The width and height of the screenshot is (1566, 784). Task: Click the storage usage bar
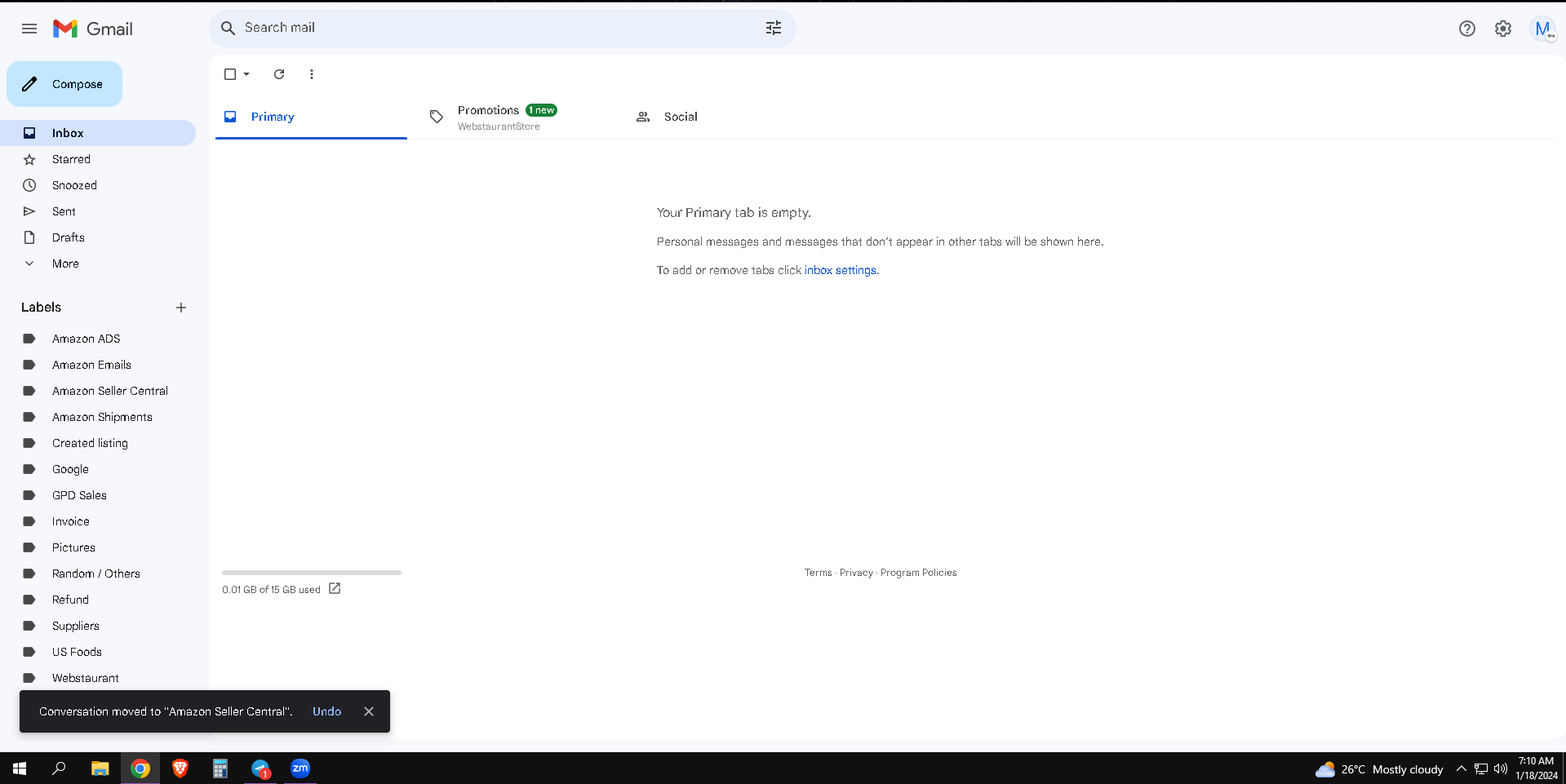tap(312, 573)
